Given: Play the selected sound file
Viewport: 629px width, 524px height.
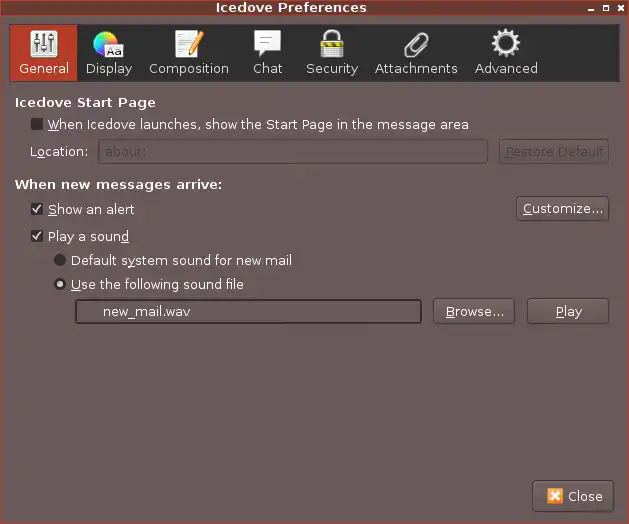Looking at the screenshot, I should coord(568,311).
